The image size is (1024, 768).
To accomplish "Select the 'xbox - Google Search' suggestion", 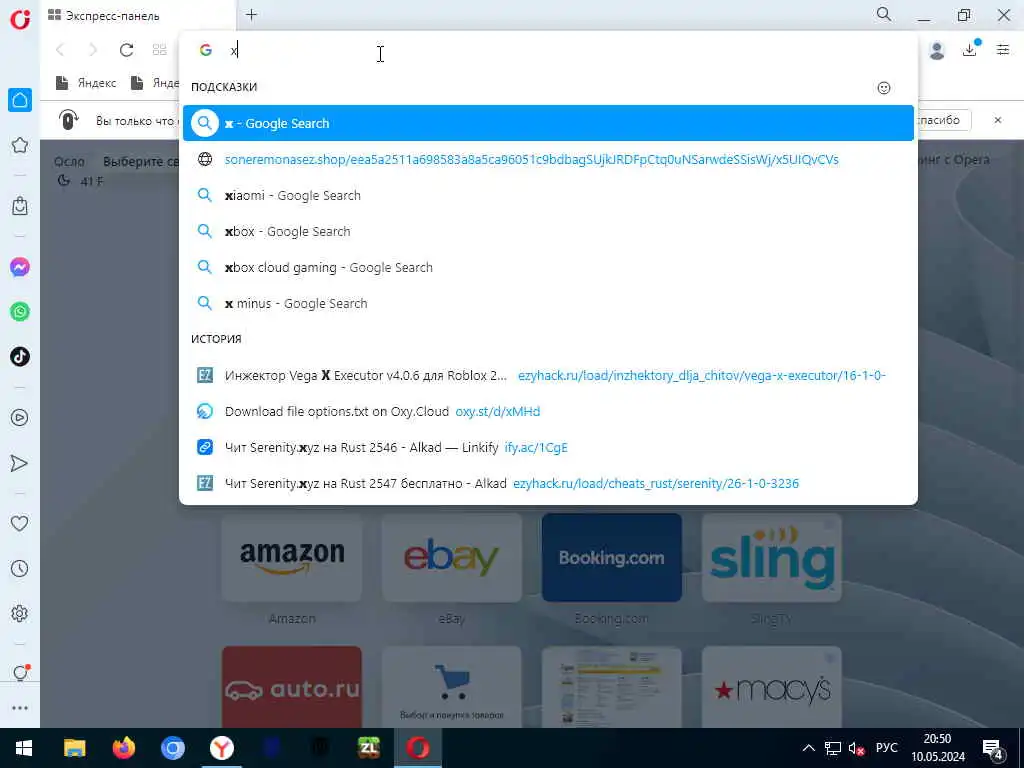I will (x=548, y=231).
